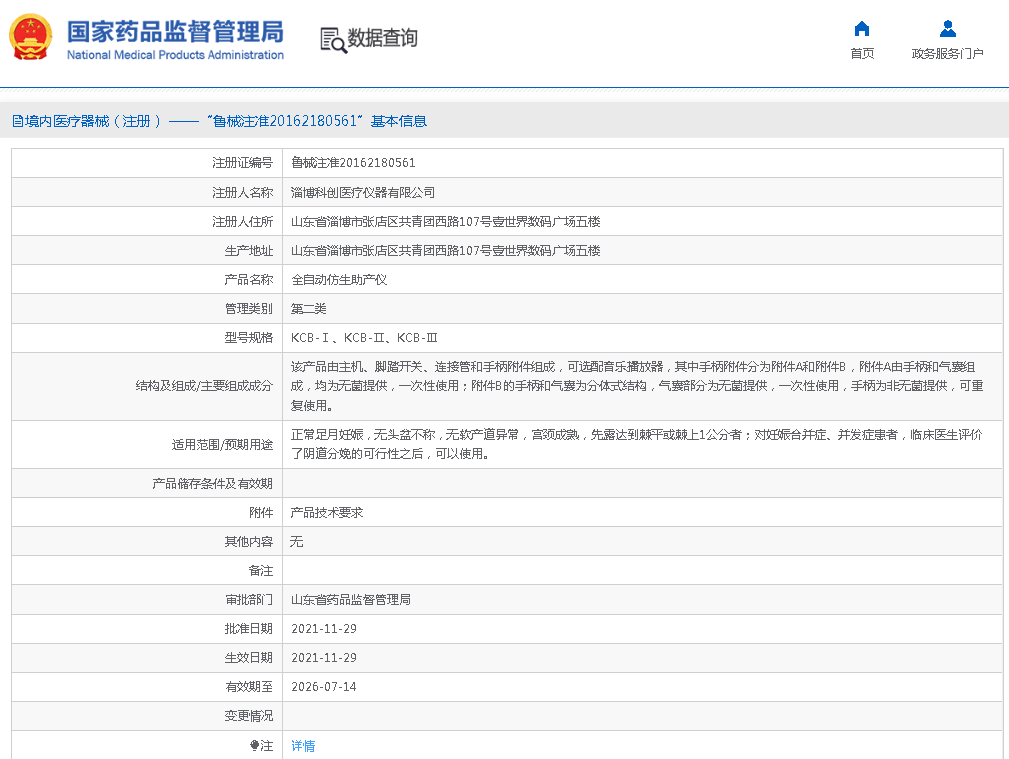Select the expiry date 2026-07-14

click(x=323, y=687)
